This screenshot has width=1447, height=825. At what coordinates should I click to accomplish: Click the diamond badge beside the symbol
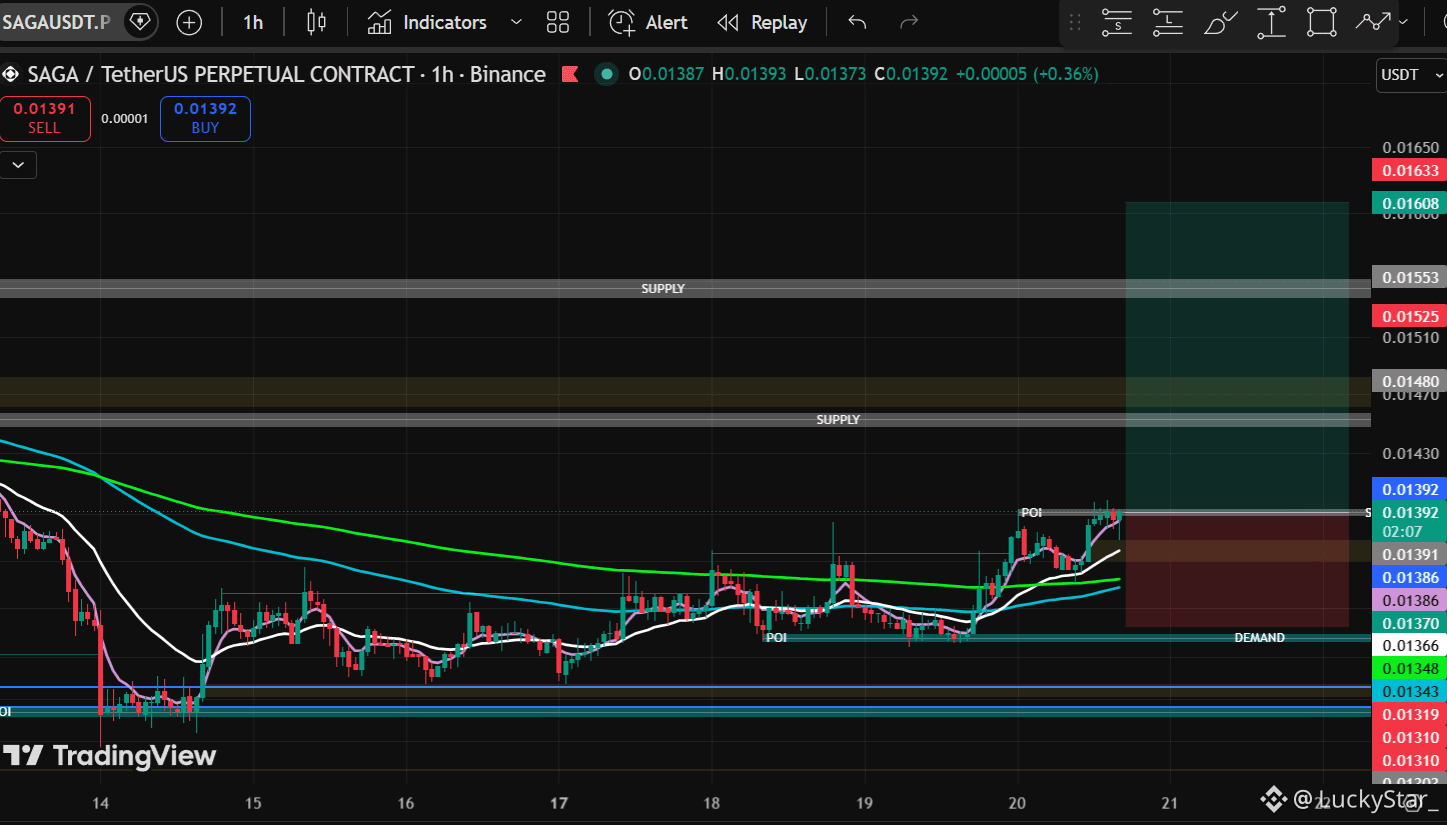tap(141, 21)
